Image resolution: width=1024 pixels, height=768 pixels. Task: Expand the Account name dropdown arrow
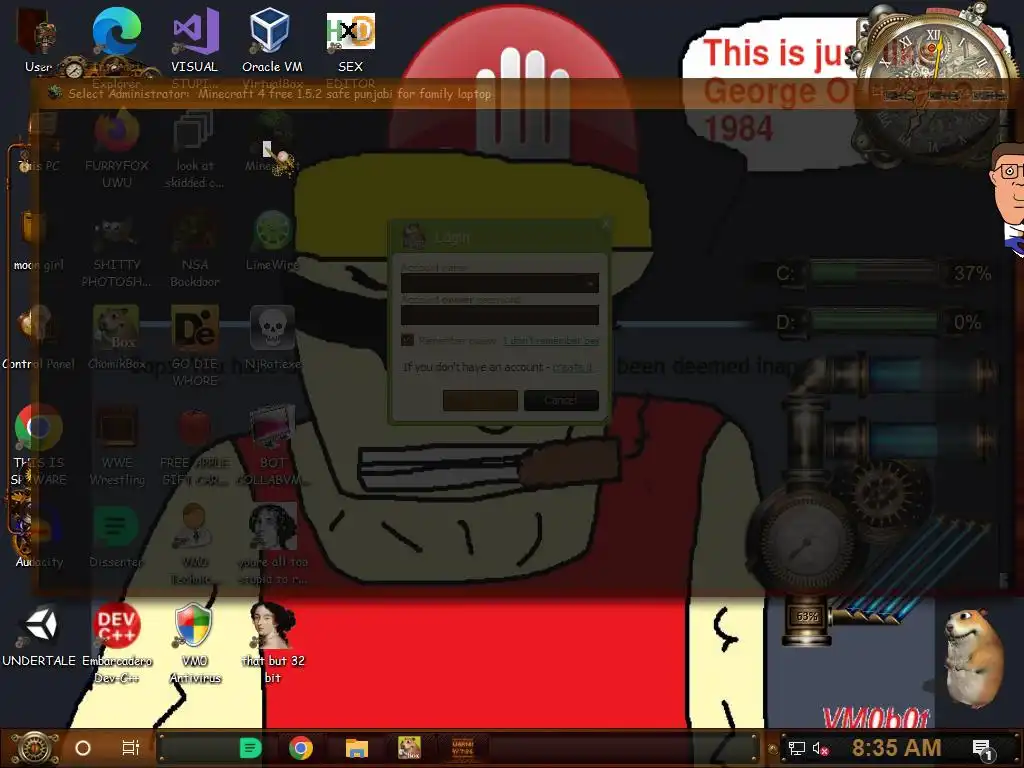point(590,283)
